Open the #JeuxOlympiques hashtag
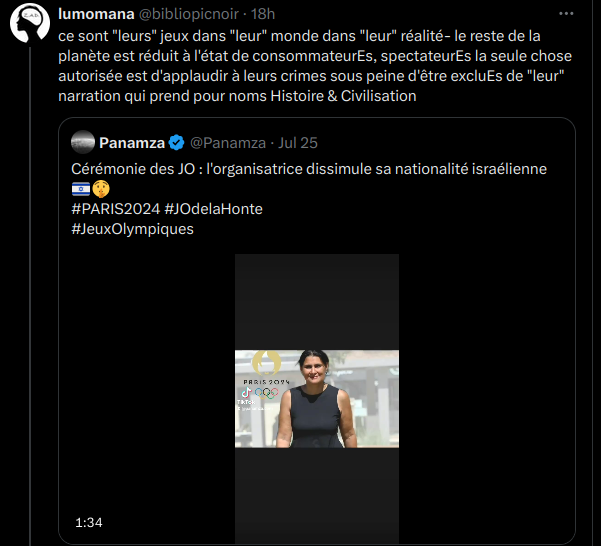Screen dimensions: 601x546 tap(133, 229)
